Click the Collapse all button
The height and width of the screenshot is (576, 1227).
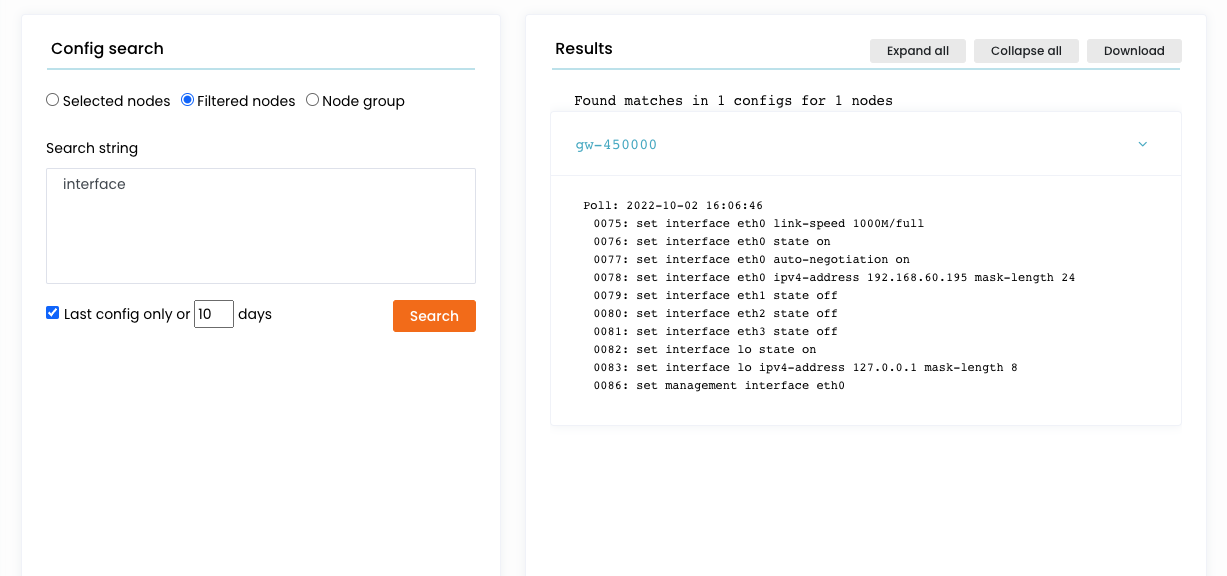pos(1025,51)
